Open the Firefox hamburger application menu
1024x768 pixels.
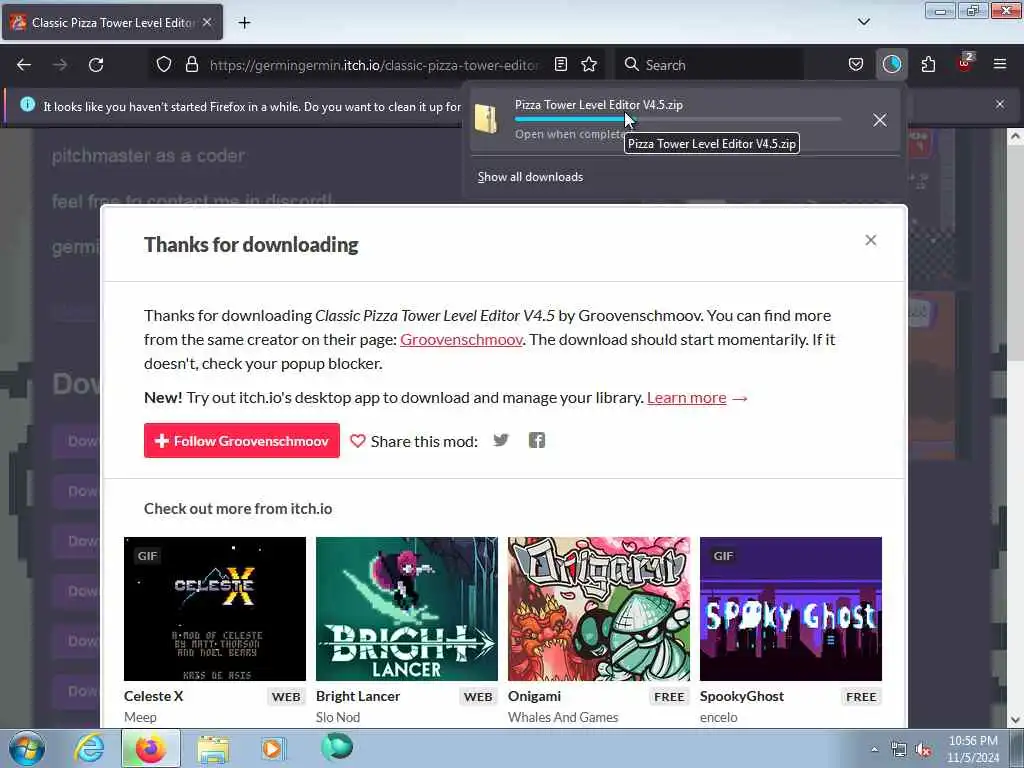point(1000,64)
